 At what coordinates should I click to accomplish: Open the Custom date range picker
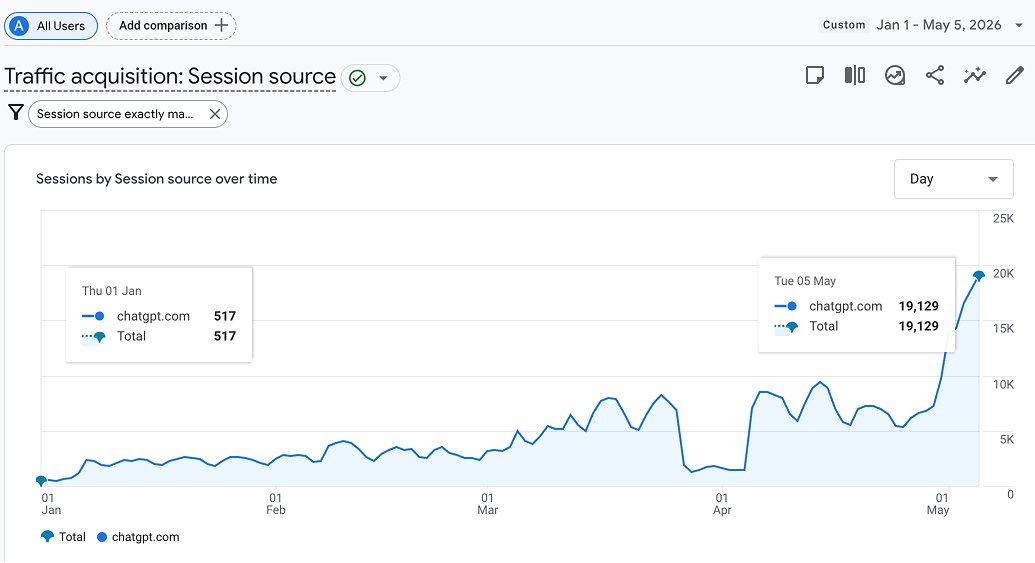pos(923,25)
